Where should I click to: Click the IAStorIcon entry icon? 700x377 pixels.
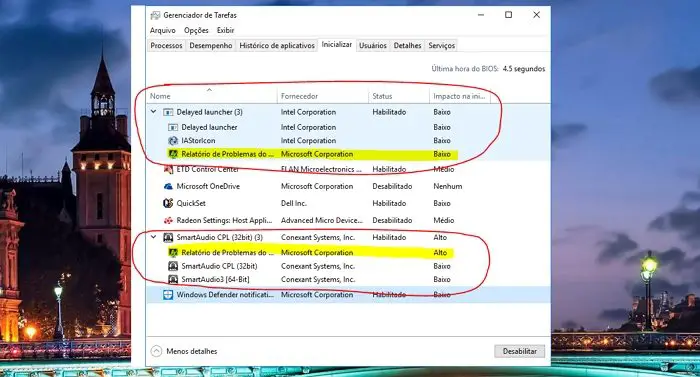(x=173, y=141)
